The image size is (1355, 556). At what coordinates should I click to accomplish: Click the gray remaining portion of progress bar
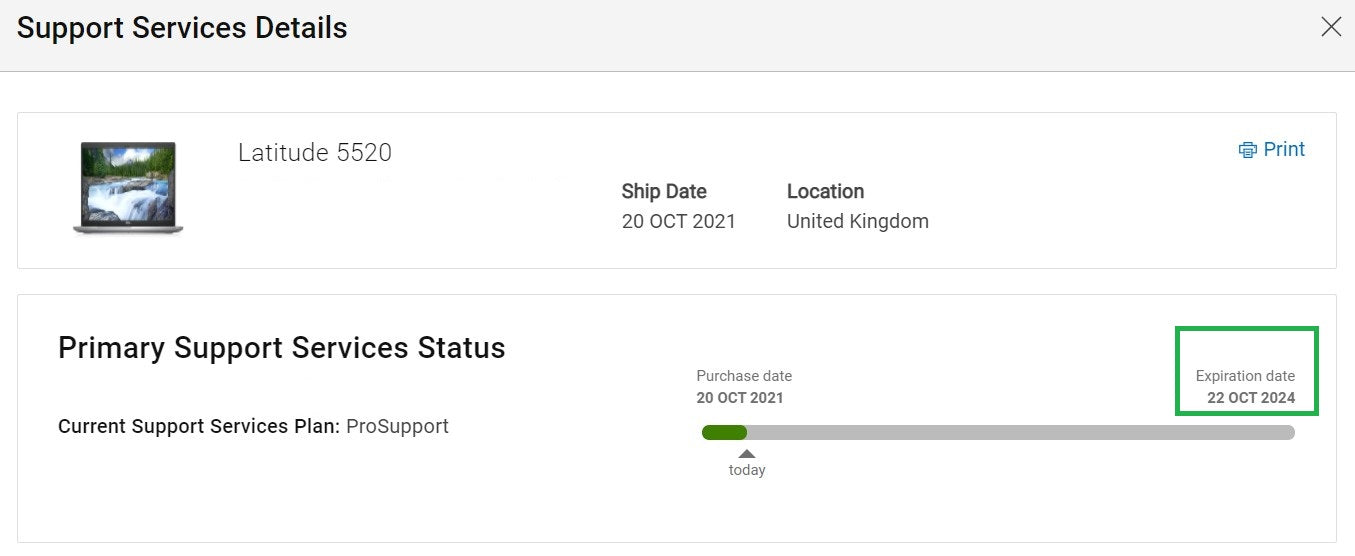coord(1020,432)
